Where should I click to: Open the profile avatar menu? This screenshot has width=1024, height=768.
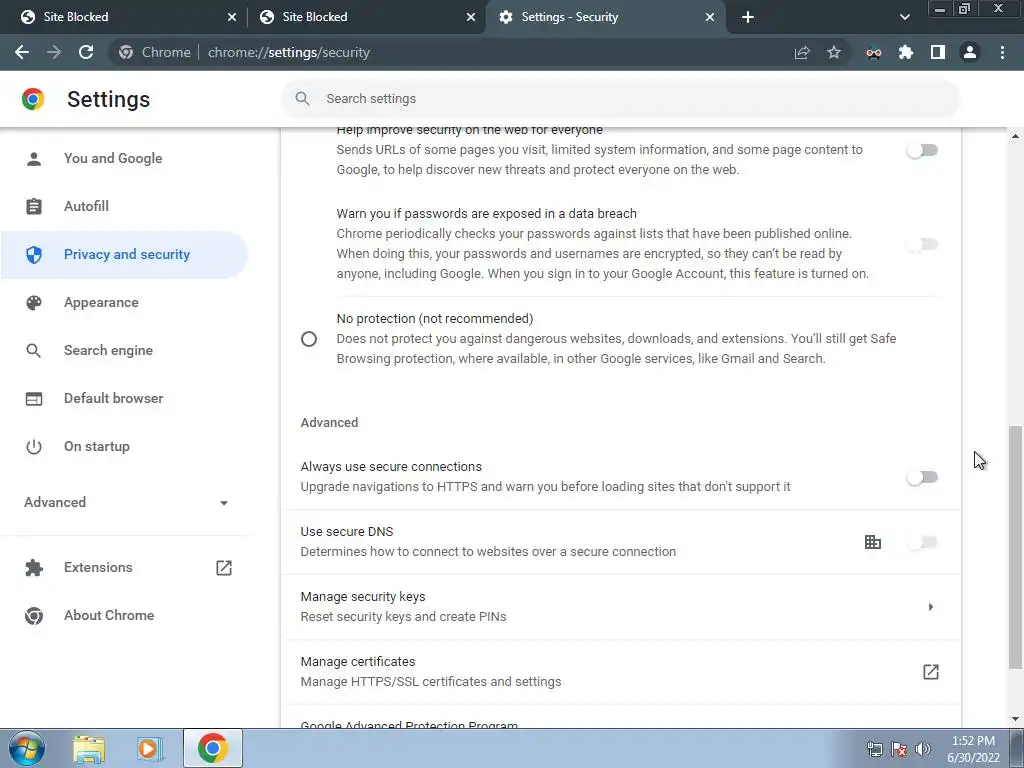click(970, 52)
